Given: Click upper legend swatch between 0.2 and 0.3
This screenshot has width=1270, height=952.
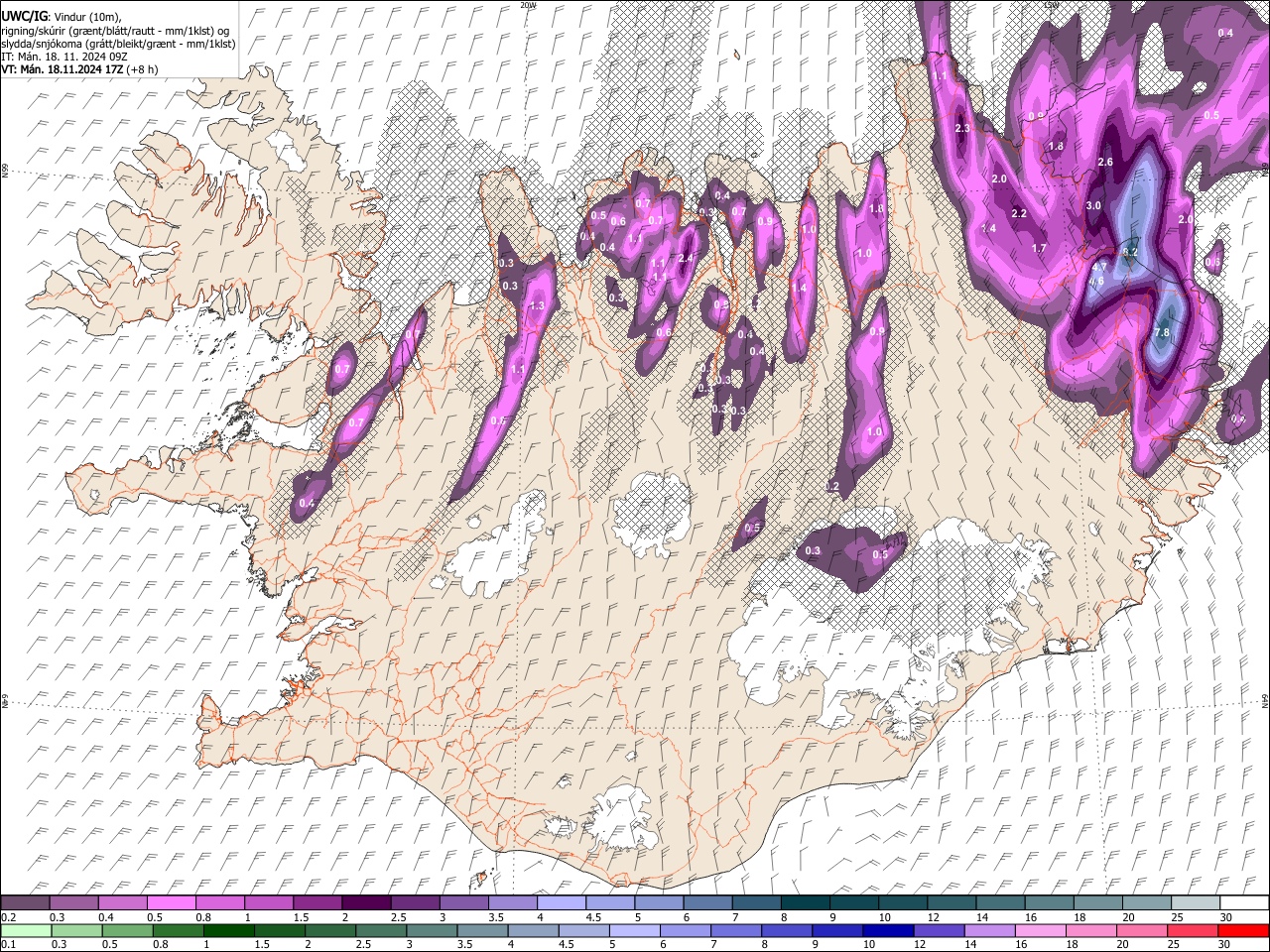Looking at the screenshot, I should [26, 902].
